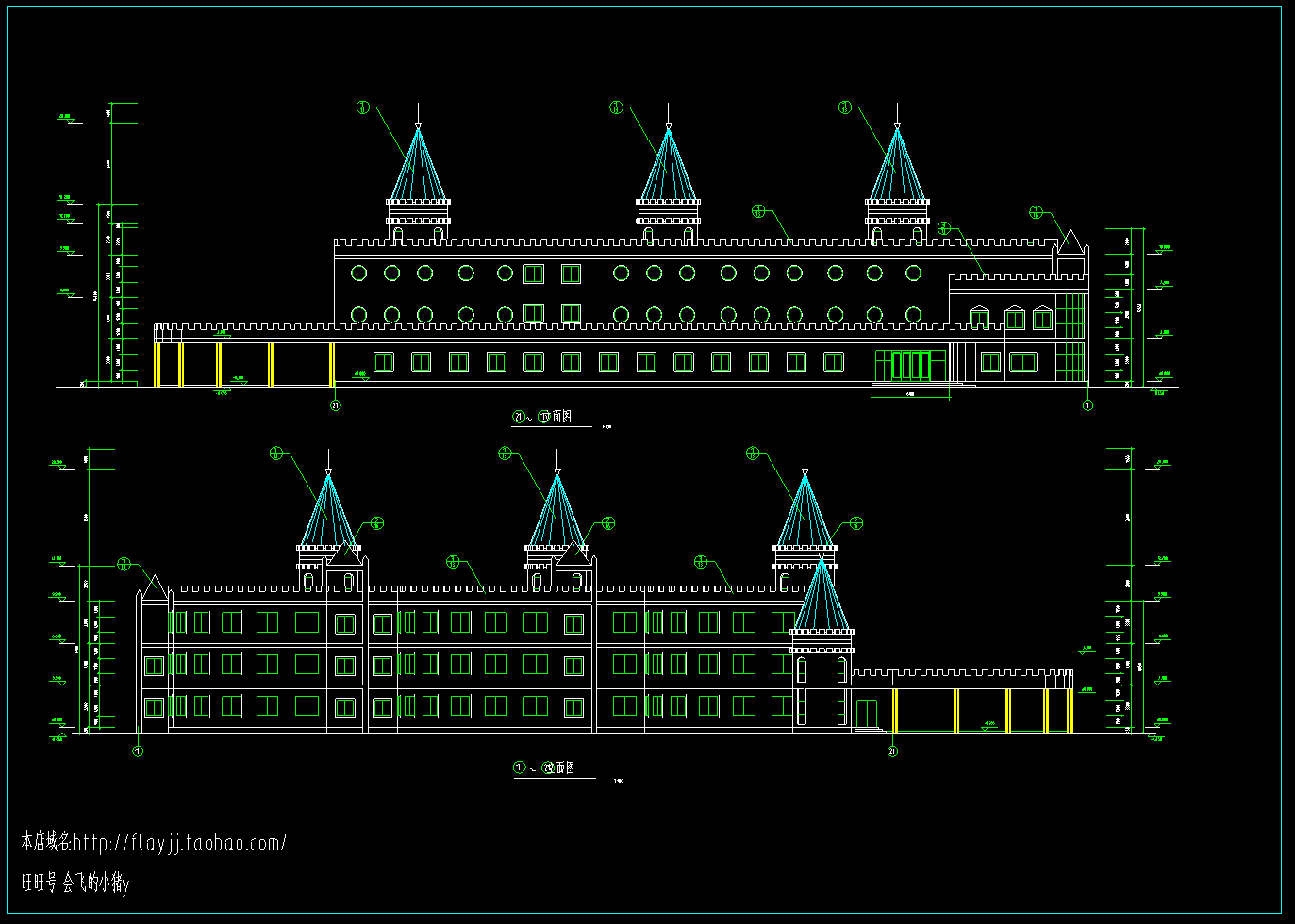Select the green entrance door in upper elevation
Image resolution: width=1295 pixels, height=924 pixels.
pos(910,365)
